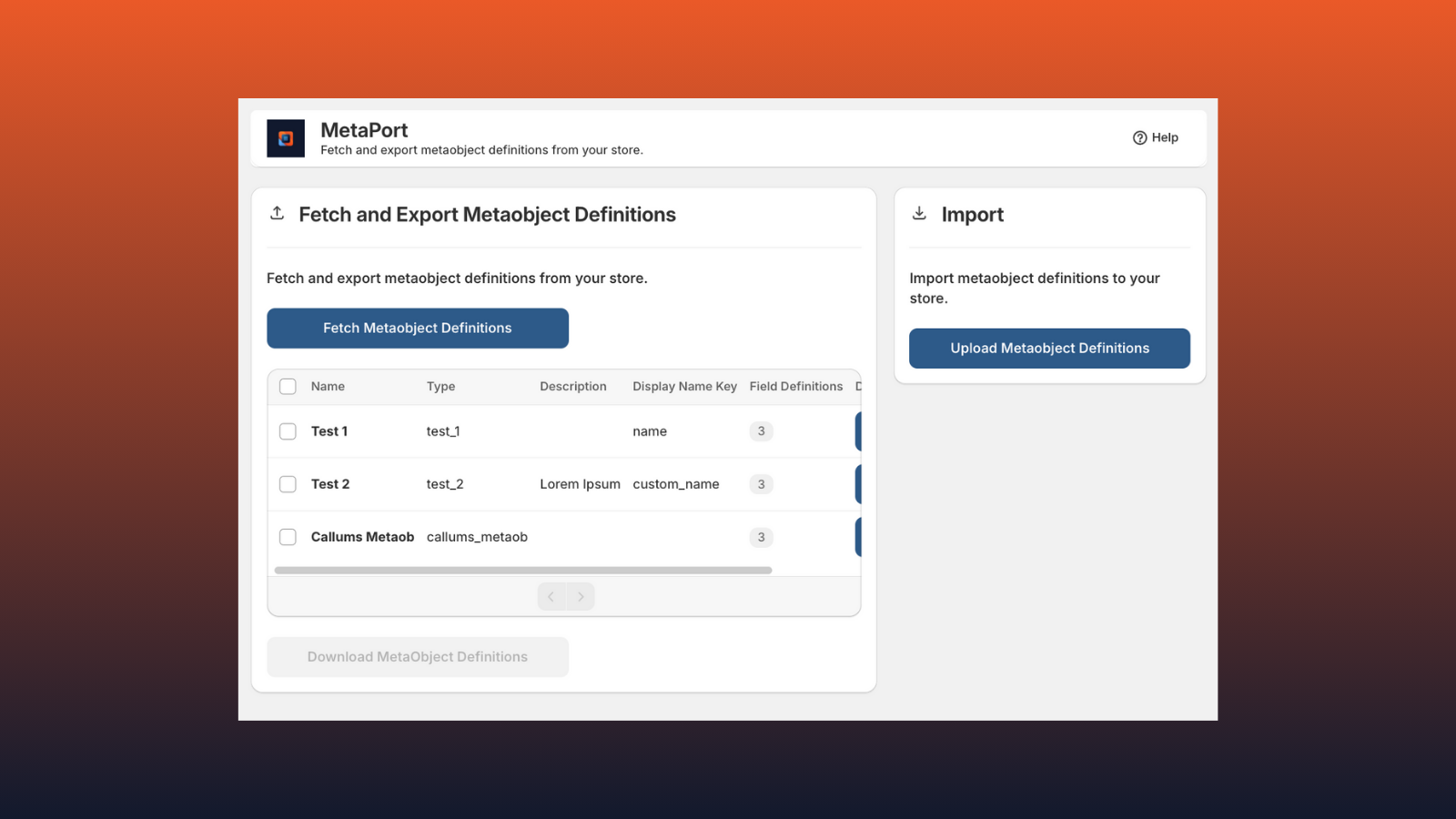This screenshot has width=1456, height=819.
Task: Open Help via the question mark icon
Action: pyautogui.click(x=1139, y=137)
